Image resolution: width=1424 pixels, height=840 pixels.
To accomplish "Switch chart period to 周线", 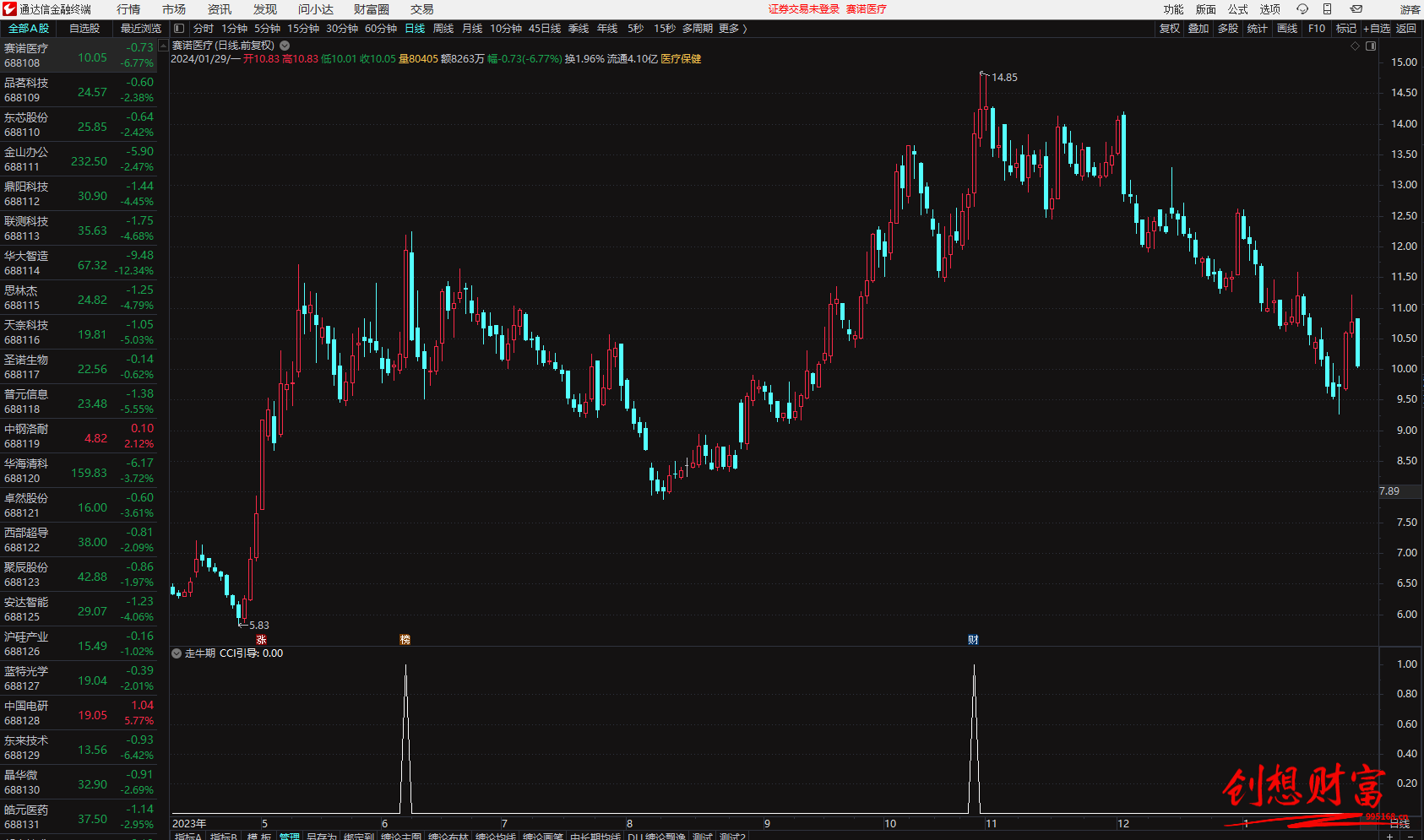I will pos(443,29).
